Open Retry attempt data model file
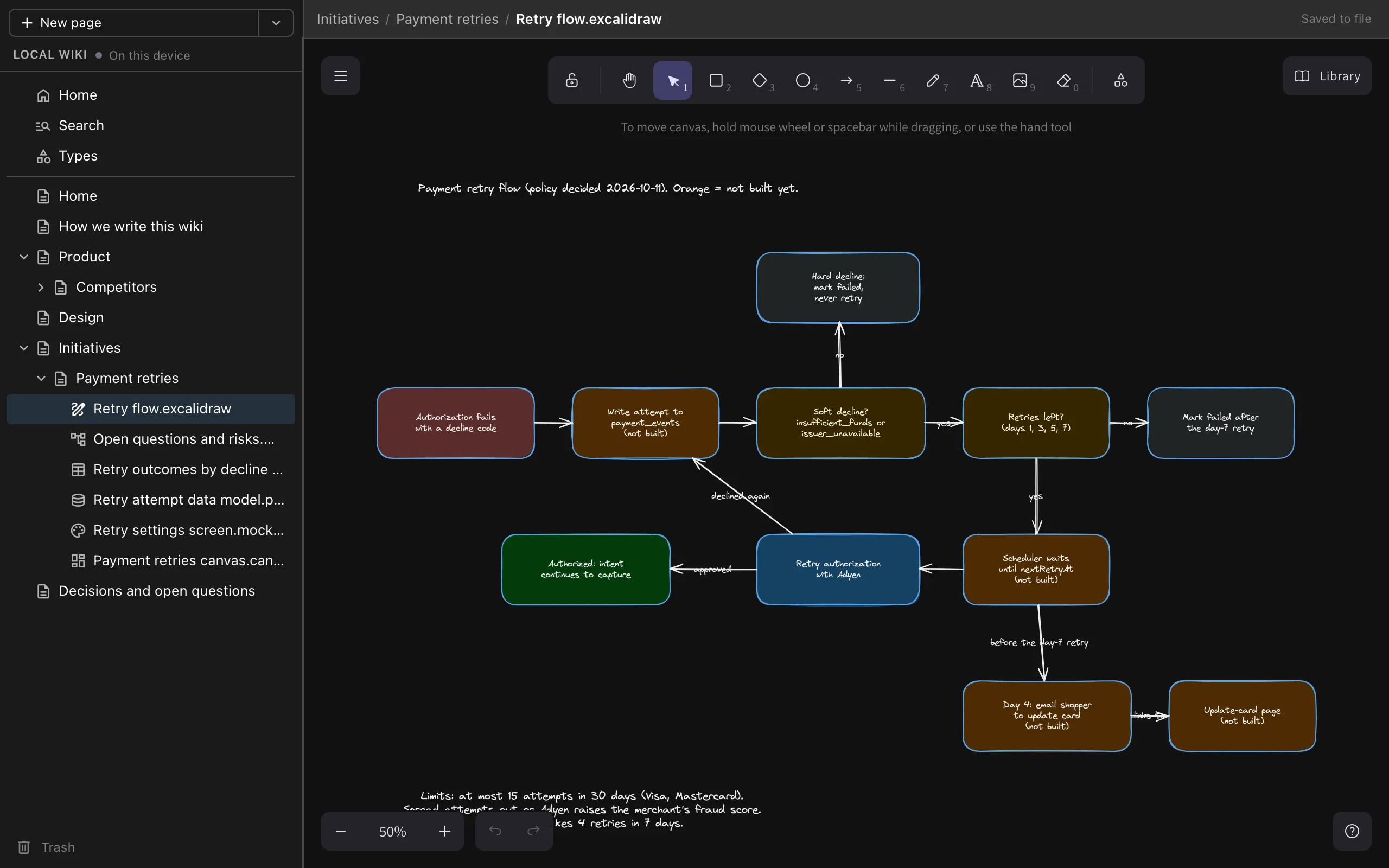The height and width of the screenshot is (868, 1389). tap(151, 500)
